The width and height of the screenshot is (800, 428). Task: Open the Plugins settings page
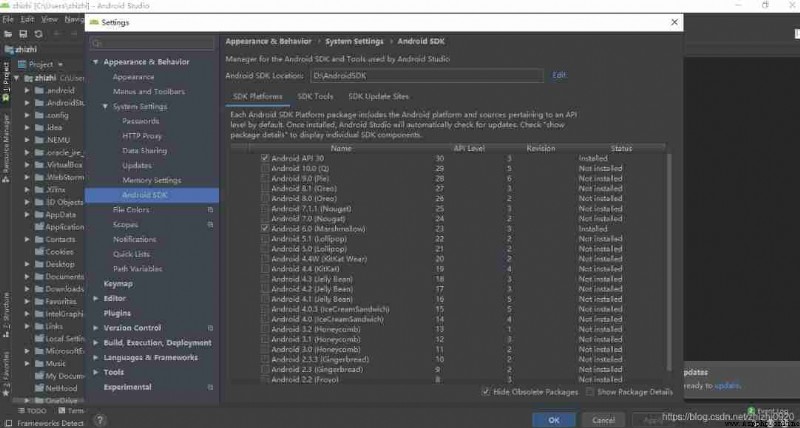[117, 313]
